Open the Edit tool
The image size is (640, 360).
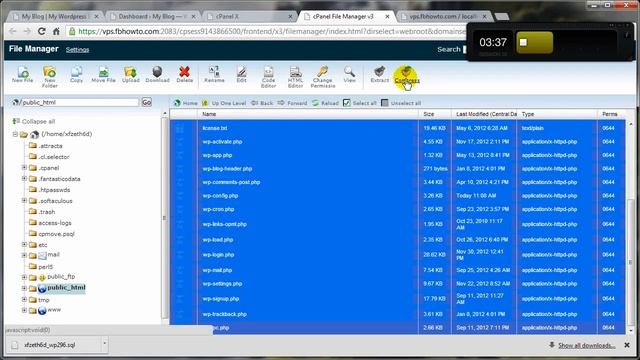coord(241,75)
